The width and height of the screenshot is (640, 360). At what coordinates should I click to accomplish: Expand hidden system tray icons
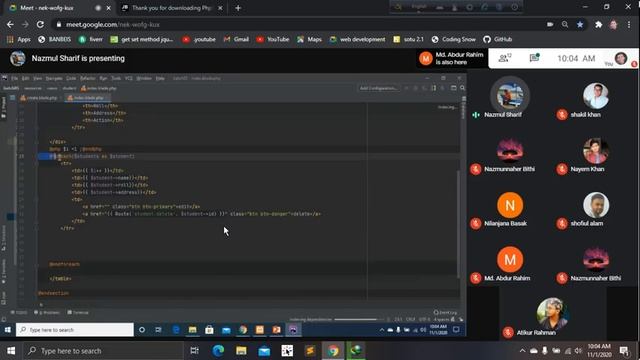pos(522,351)
